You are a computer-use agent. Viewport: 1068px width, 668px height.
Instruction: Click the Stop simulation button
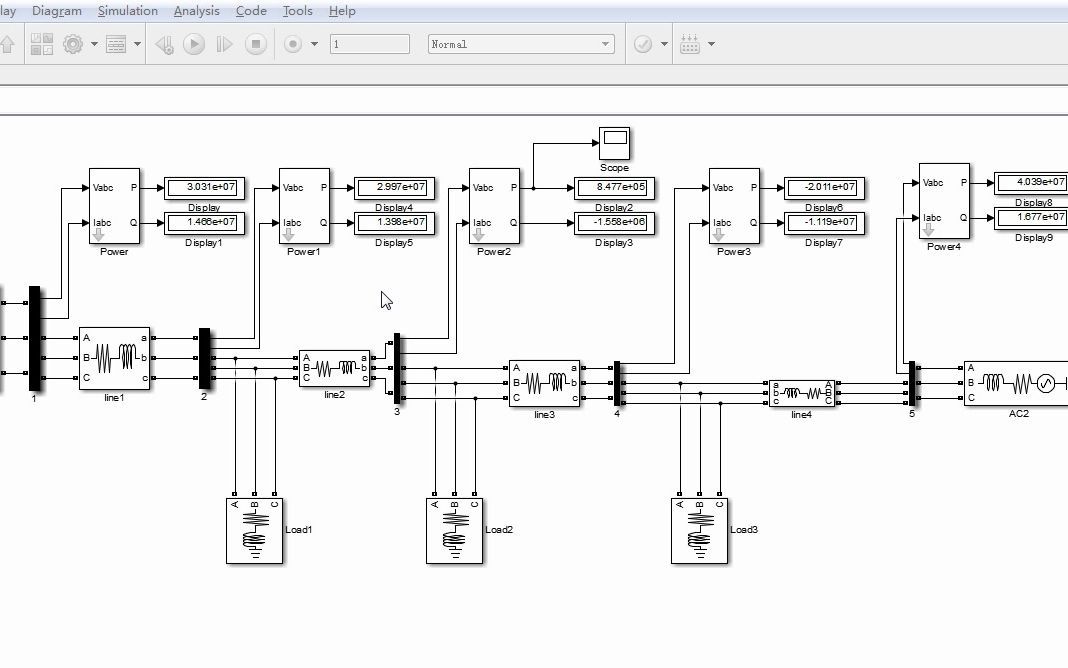[256, 44]
